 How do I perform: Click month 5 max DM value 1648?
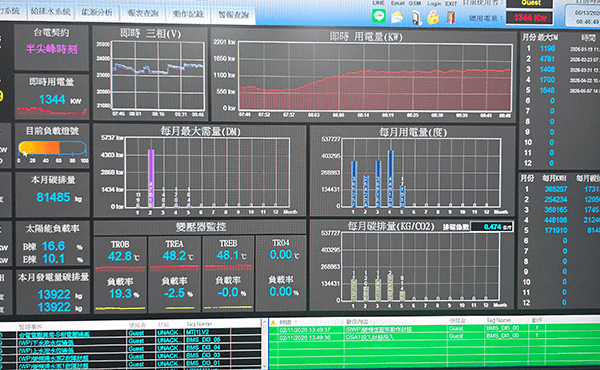547,90
